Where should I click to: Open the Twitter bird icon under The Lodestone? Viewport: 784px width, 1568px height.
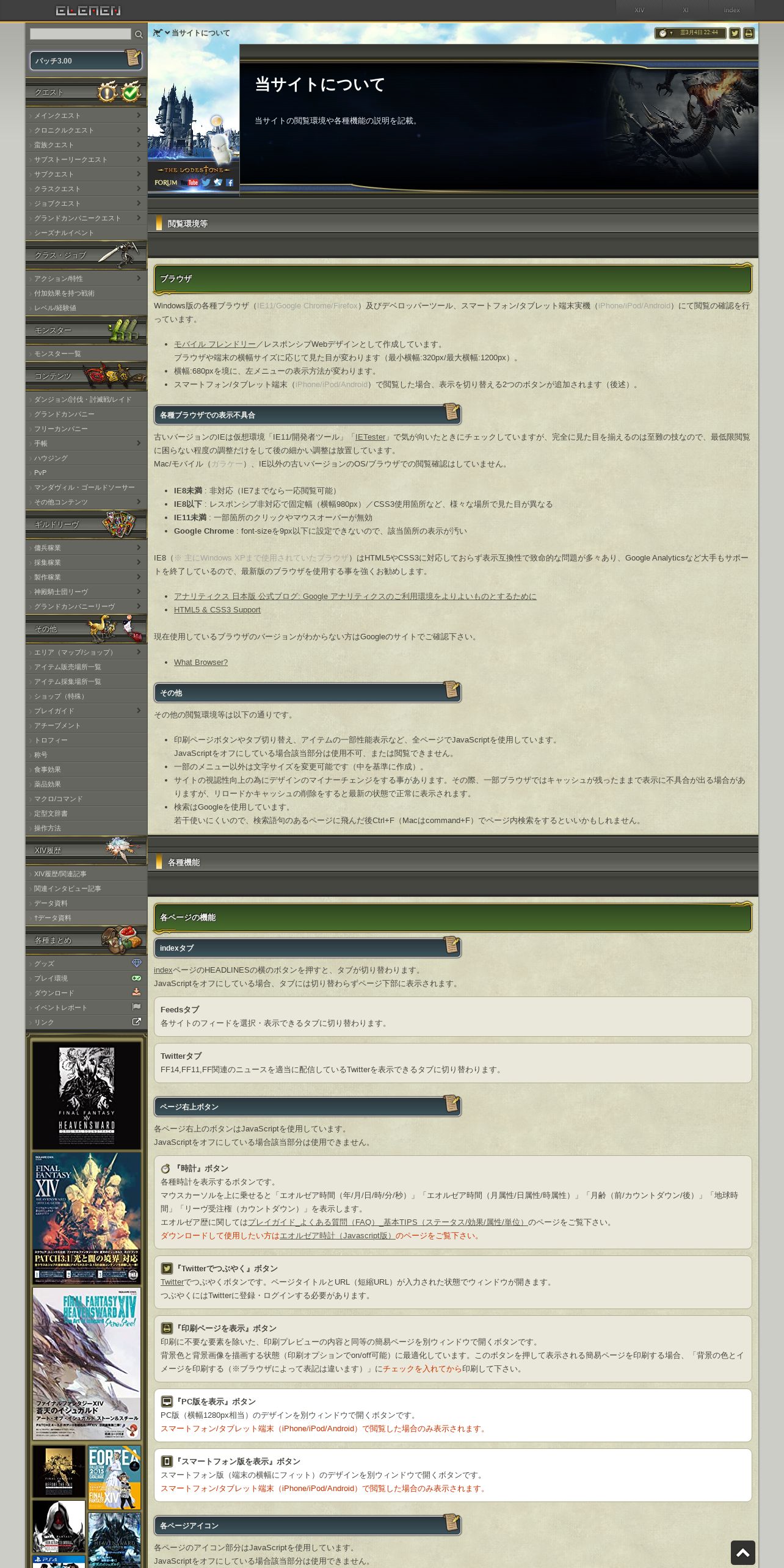(206, 183)
